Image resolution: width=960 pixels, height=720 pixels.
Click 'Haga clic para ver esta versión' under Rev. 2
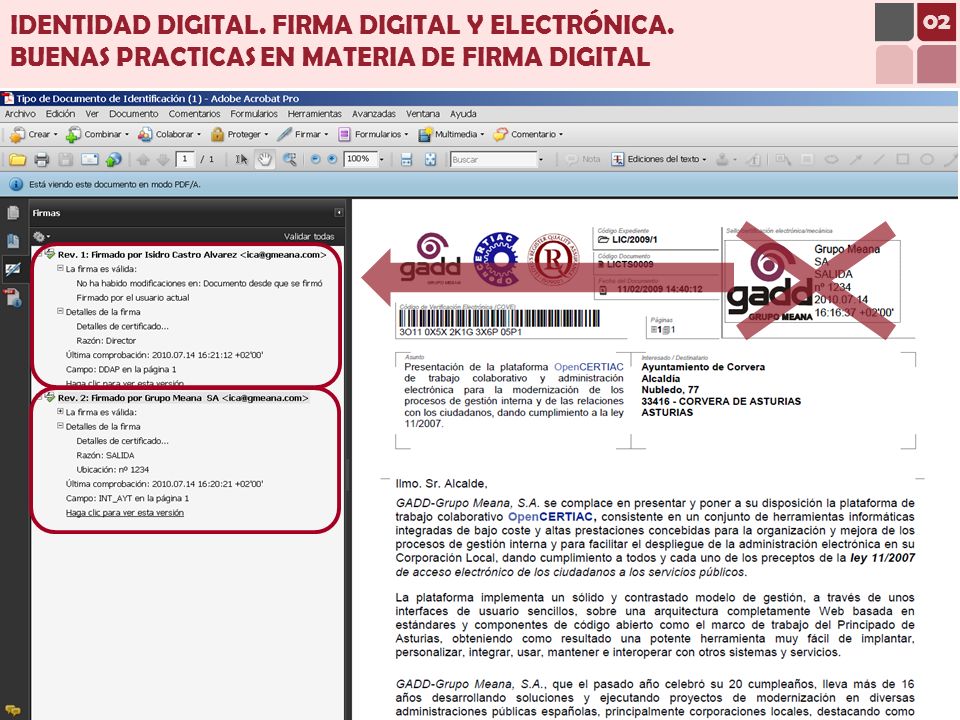pyautogui.click(x=125, y=512)
